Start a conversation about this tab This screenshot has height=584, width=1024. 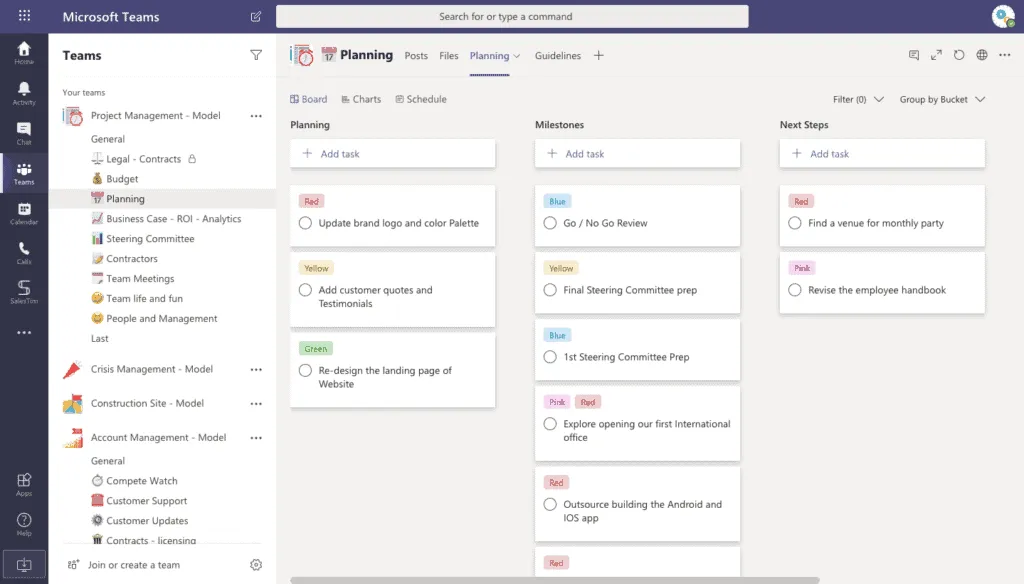913,56
